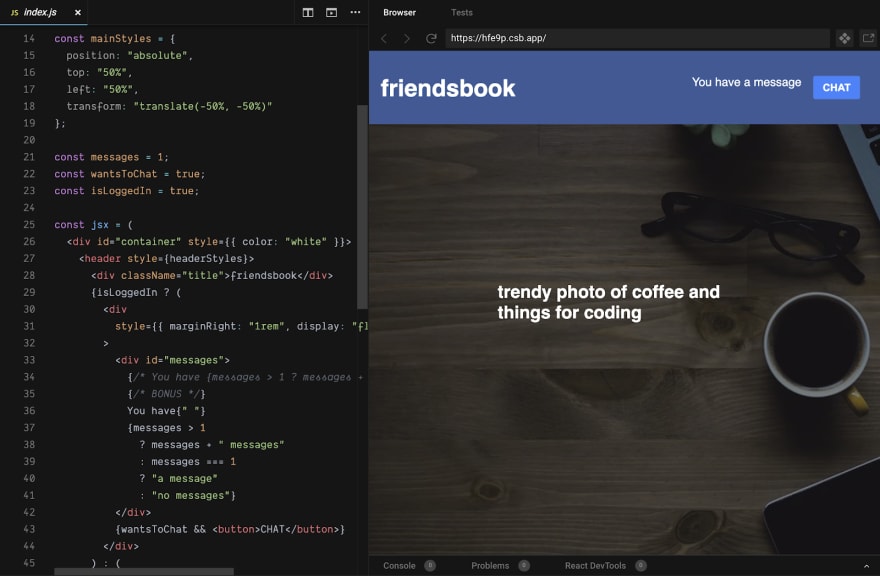Click the friendsbook title
880x576 pixels.
[x=448, y=88]
